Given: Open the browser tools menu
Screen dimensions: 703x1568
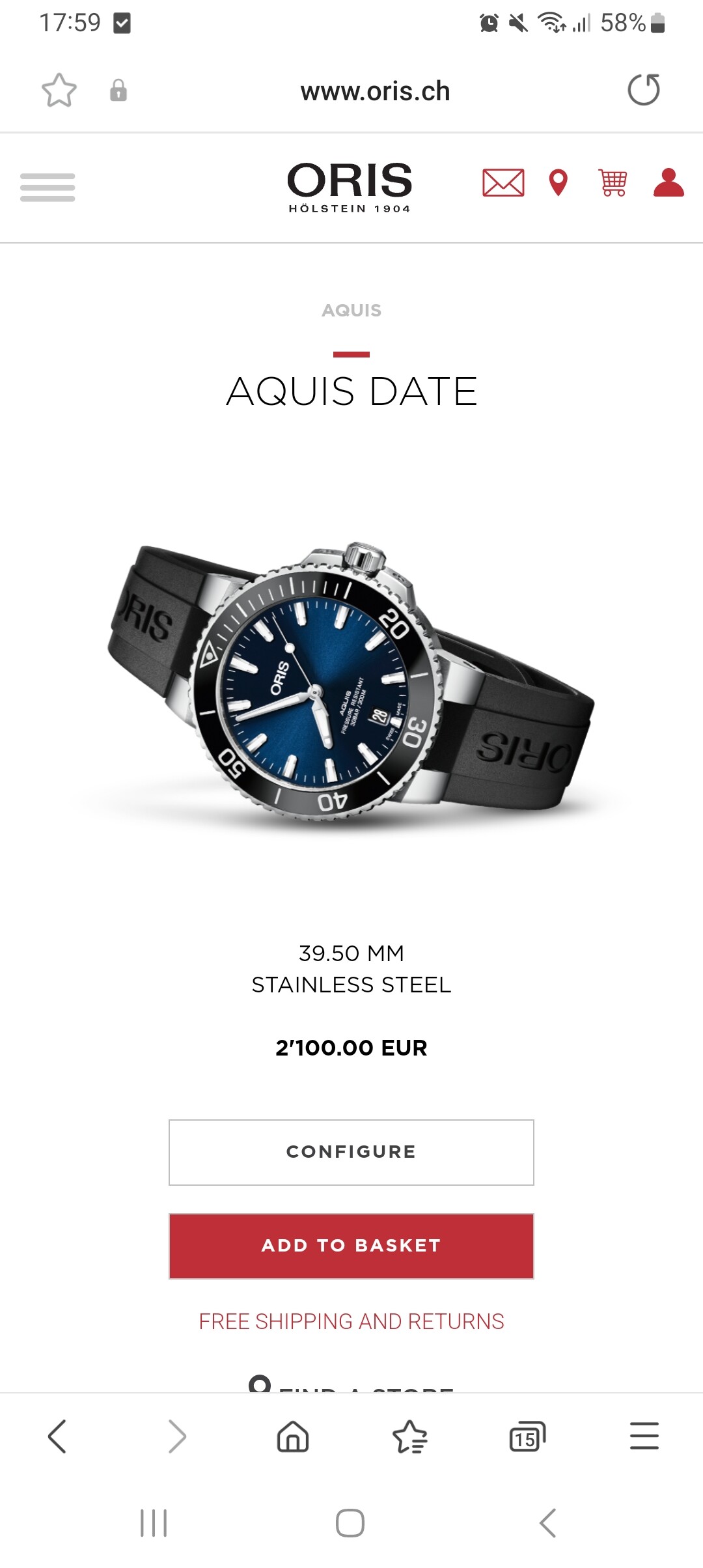Looking at the screenshot, I should pos(644,1436).
